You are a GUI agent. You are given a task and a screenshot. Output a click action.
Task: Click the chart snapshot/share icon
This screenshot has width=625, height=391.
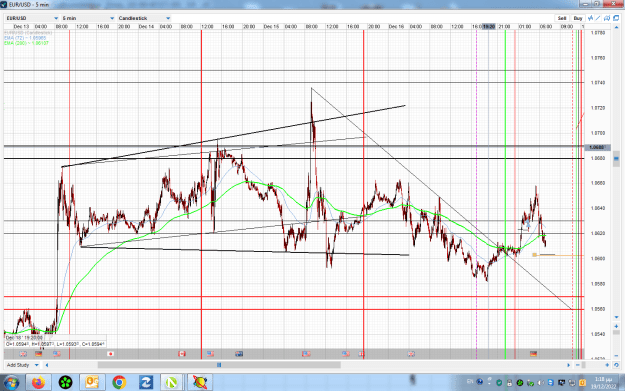tap(607, 18)
